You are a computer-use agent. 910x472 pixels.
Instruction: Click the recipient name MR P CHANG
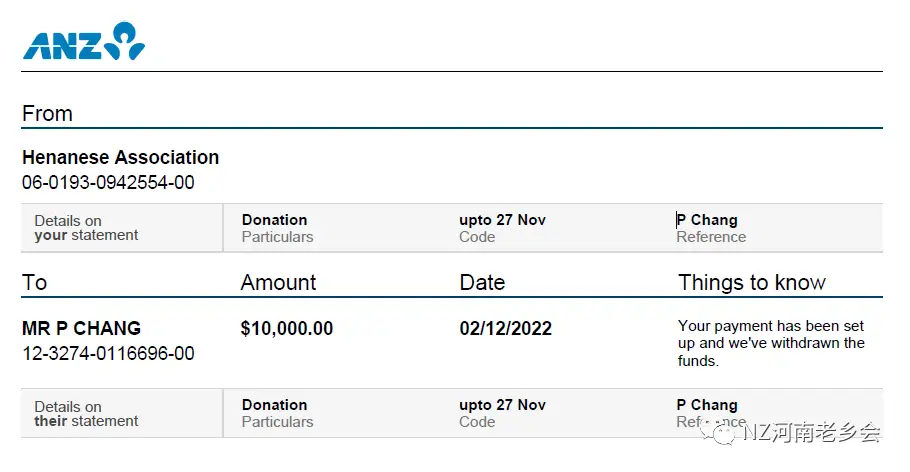click(x=81, y=328)
